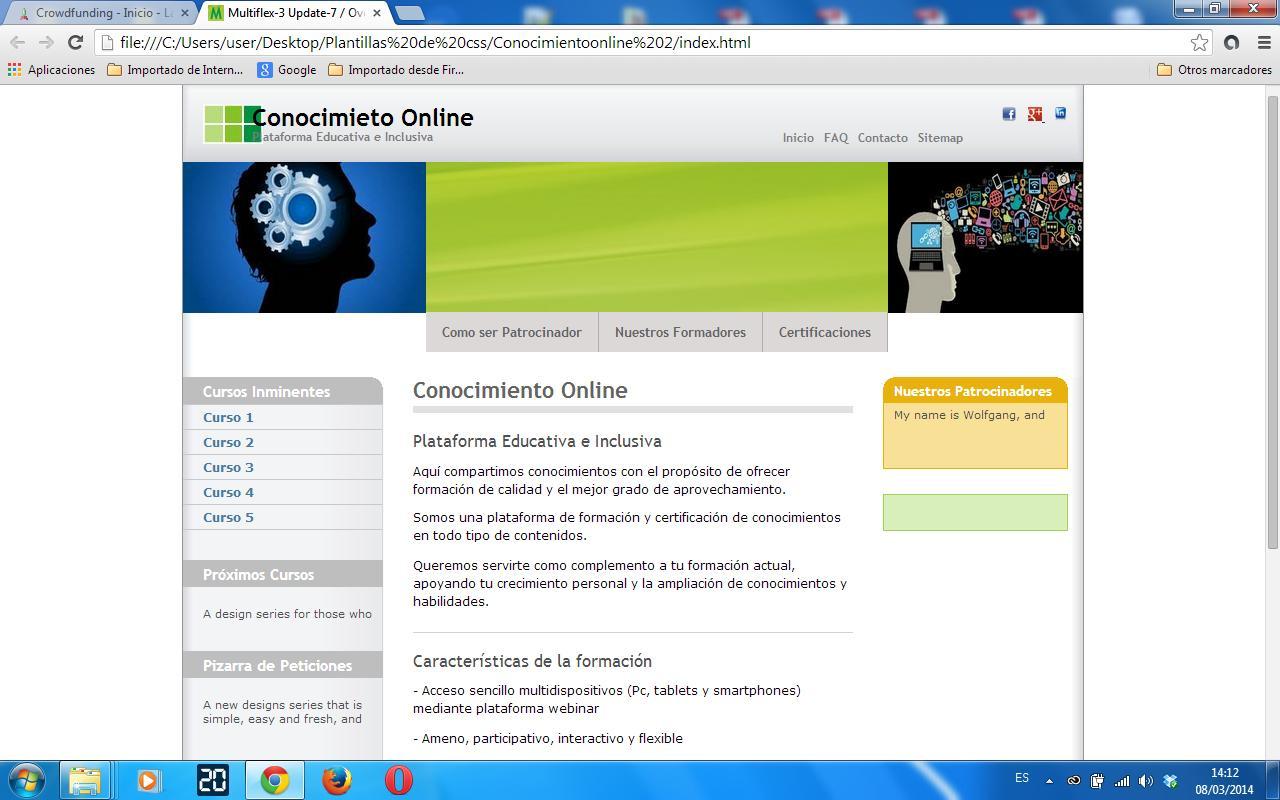Open the Importado desde Firefox bookmark folder
The height and width of the screenshot is (800, 1280).
pyautogui.click(x=396, y=70)
